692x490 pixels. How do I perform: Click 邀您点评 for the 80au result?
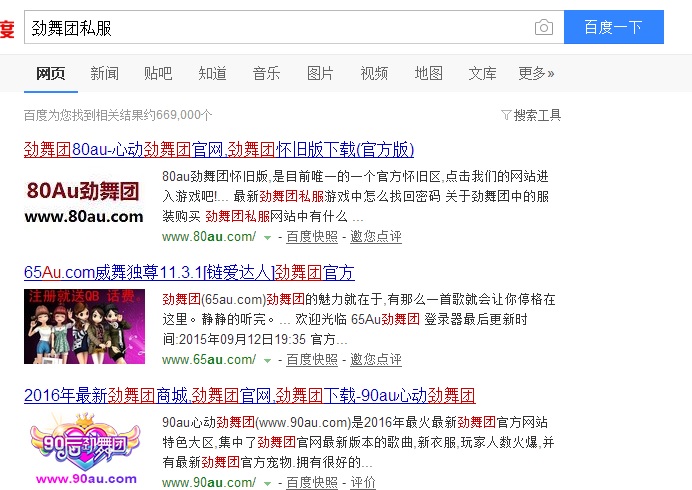pos(376,237)
